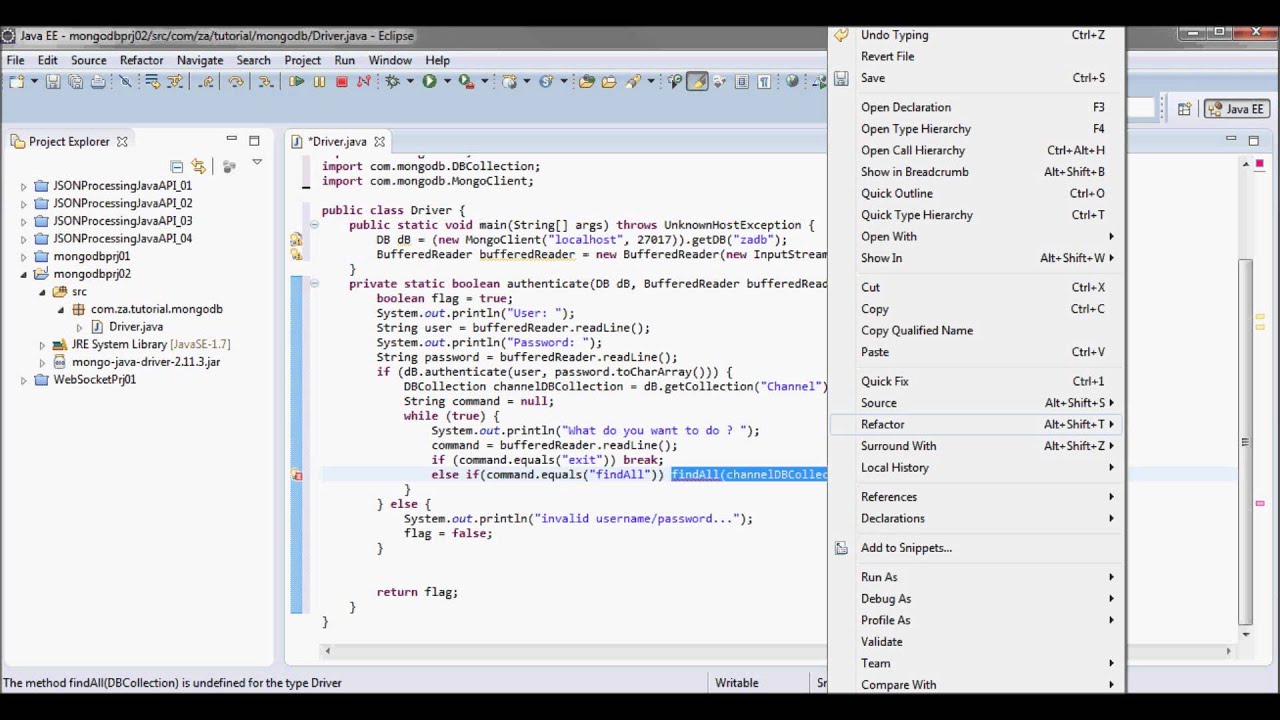The height and width of the screenshot is (720, 1280).
Task: Click the Open Perspective icon
Action: click(1184, 109)
